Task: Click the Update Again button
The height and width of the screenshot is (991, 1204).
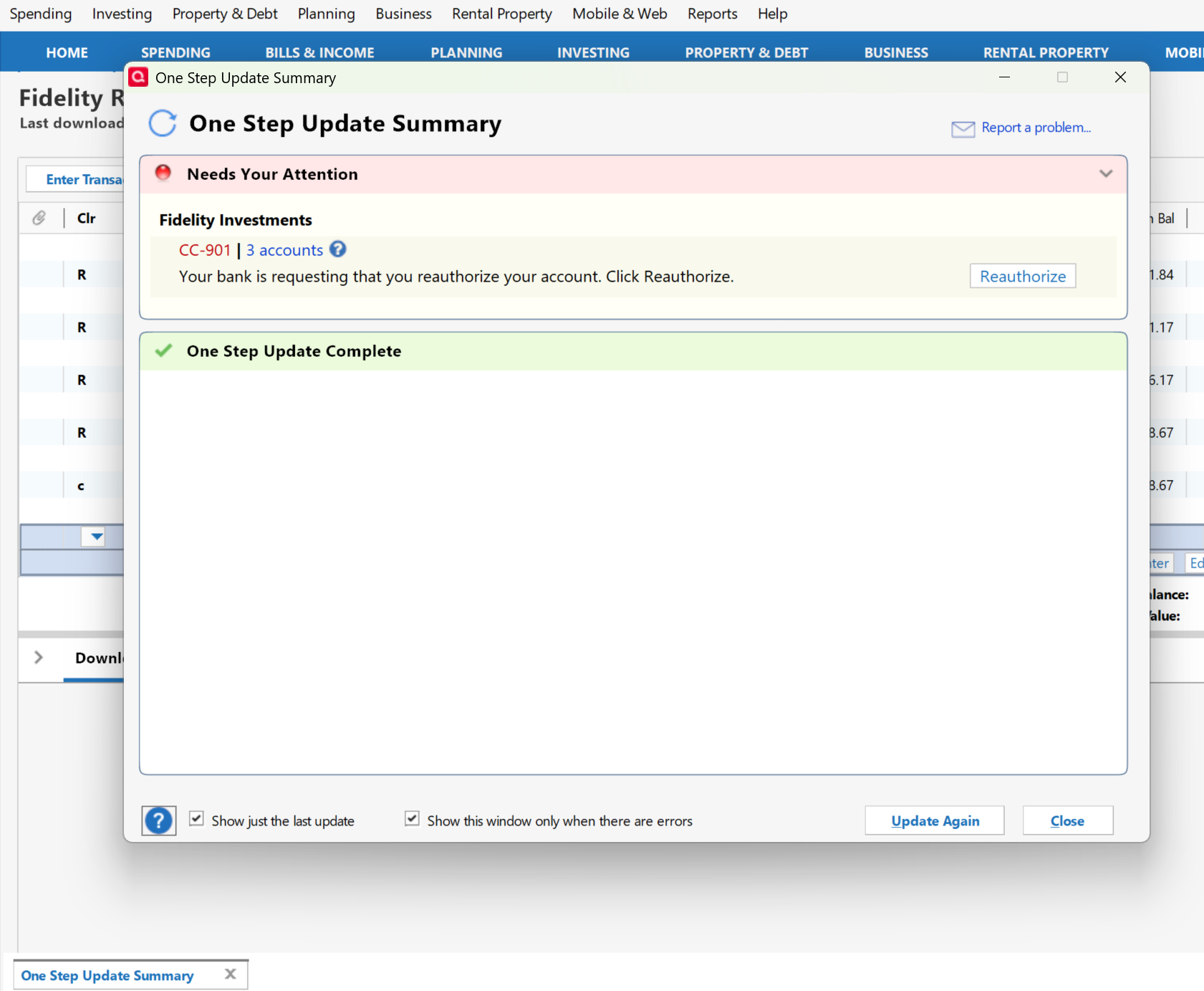Action: pos(935,820)
